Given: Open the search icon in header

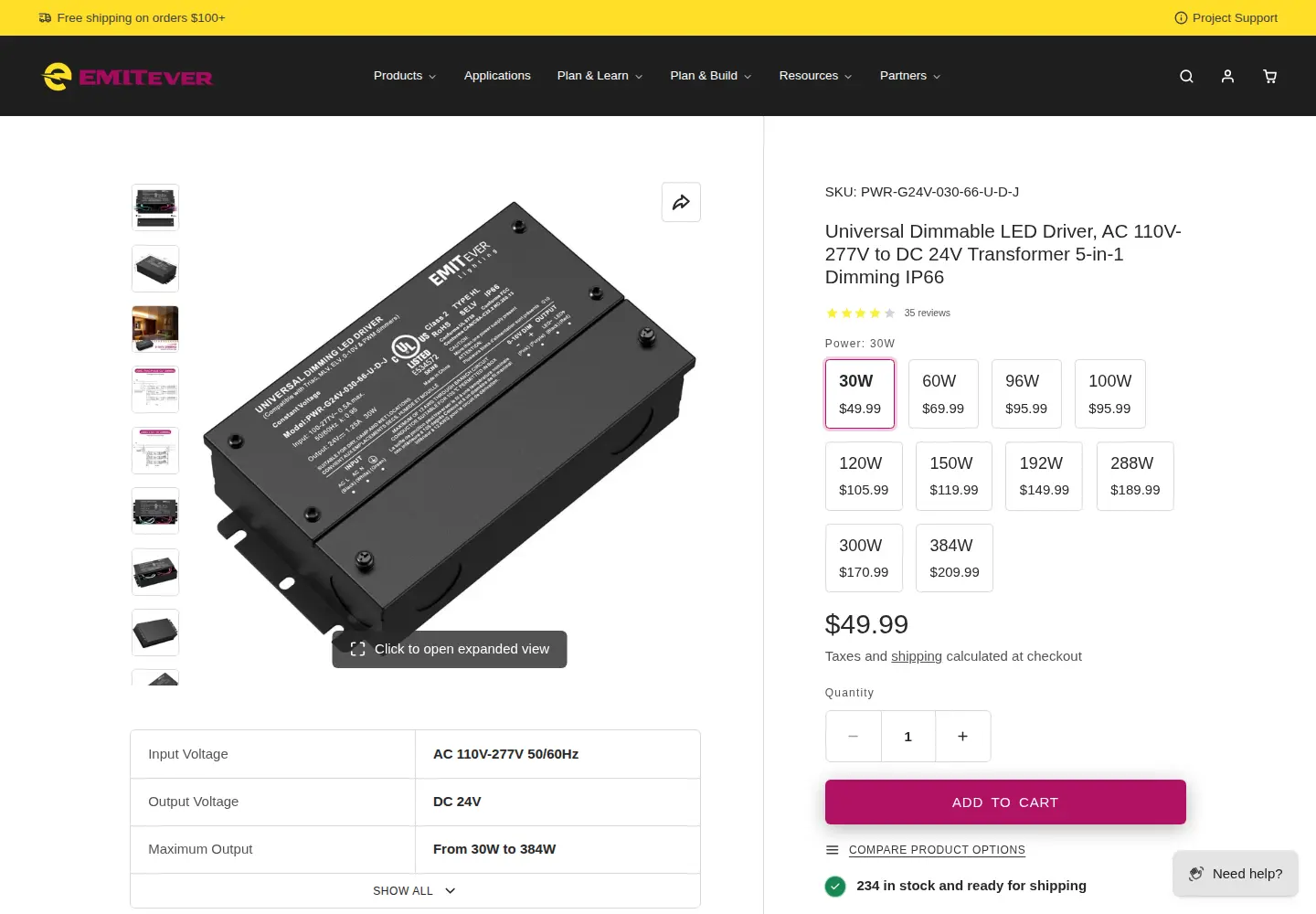Looking at the screenshot, I should point(1186,76).
